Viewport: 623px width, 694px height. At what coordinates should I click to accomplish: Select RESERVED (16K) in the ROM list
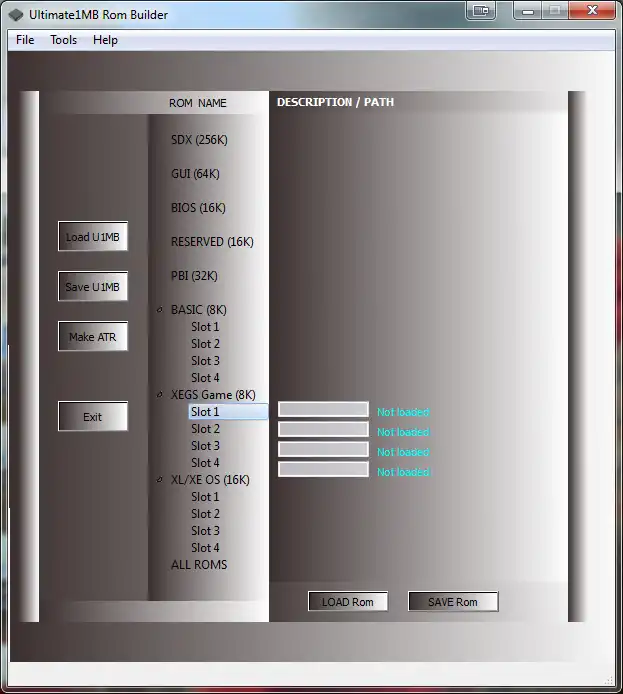[x=212, y=242]
